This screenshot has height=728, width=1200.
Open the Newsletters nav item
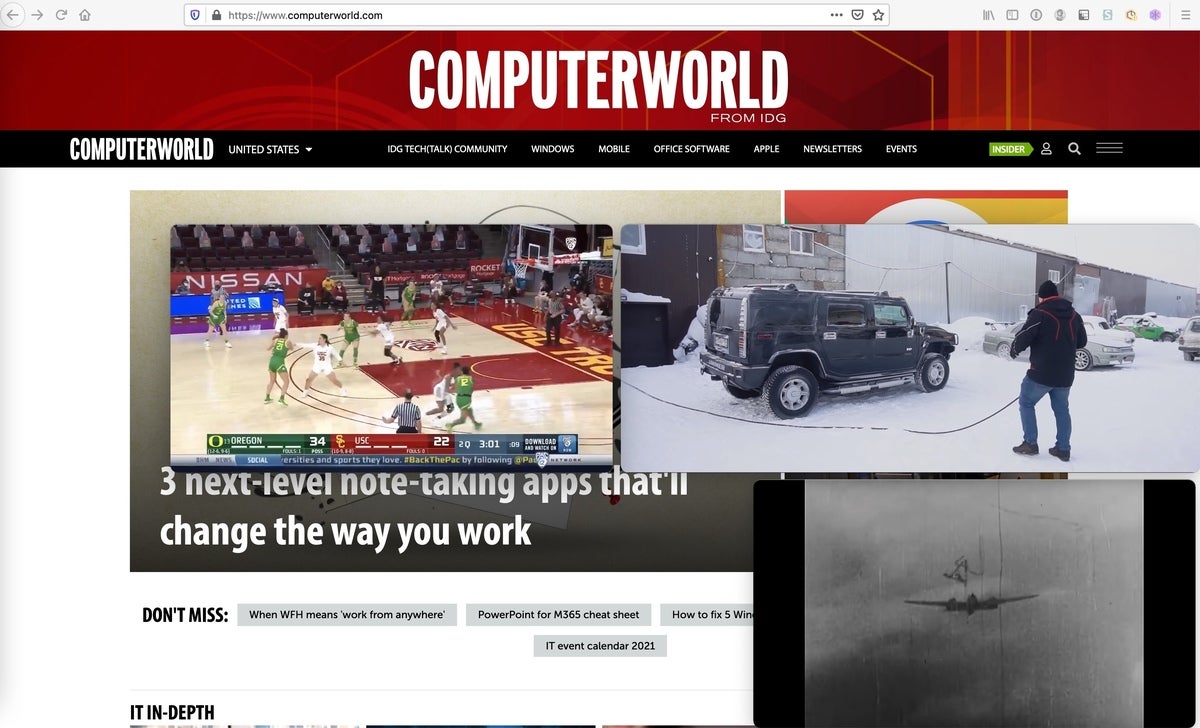point(832,149)
